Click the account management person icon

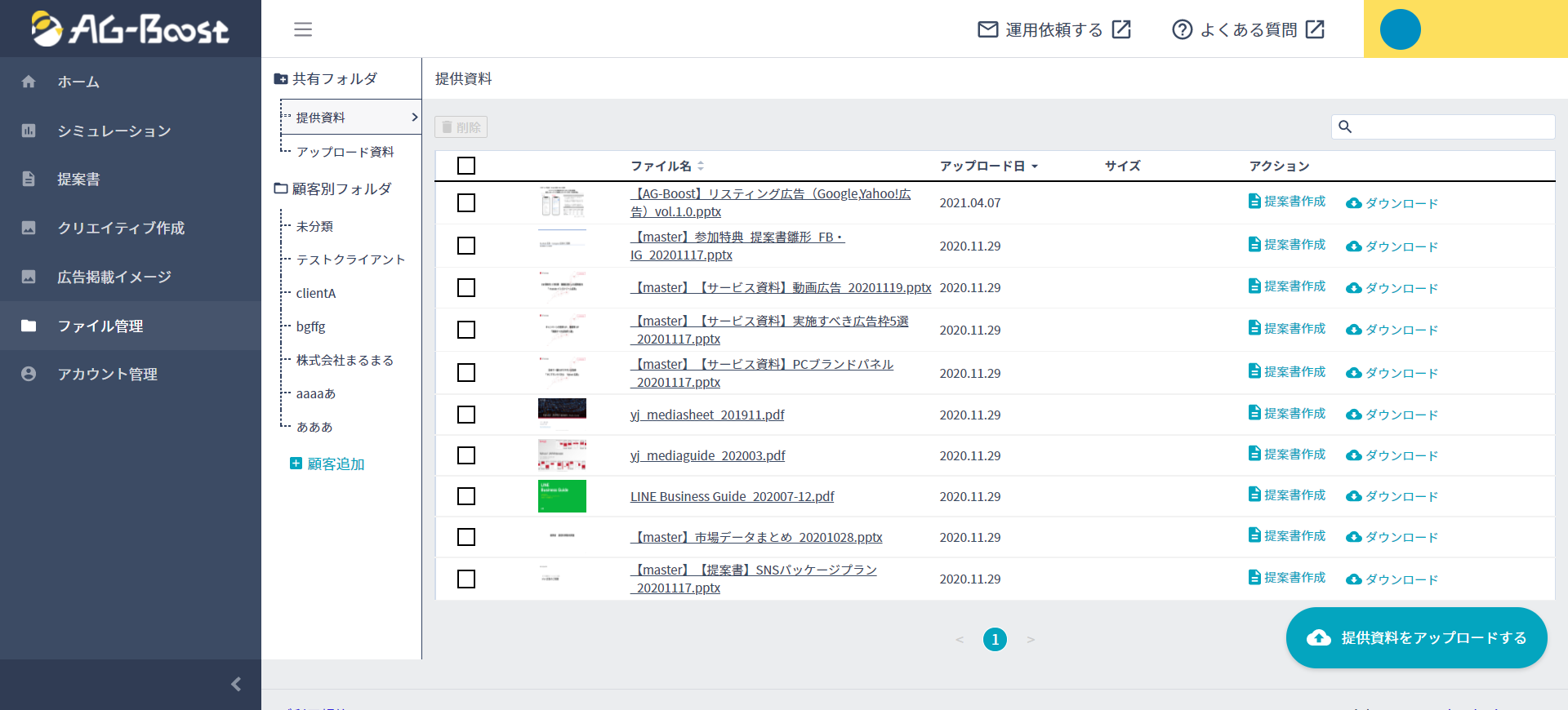[29, 374]
